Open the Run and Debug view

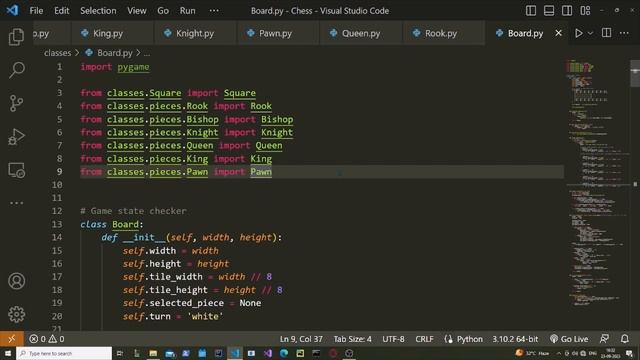coord(16,137)
